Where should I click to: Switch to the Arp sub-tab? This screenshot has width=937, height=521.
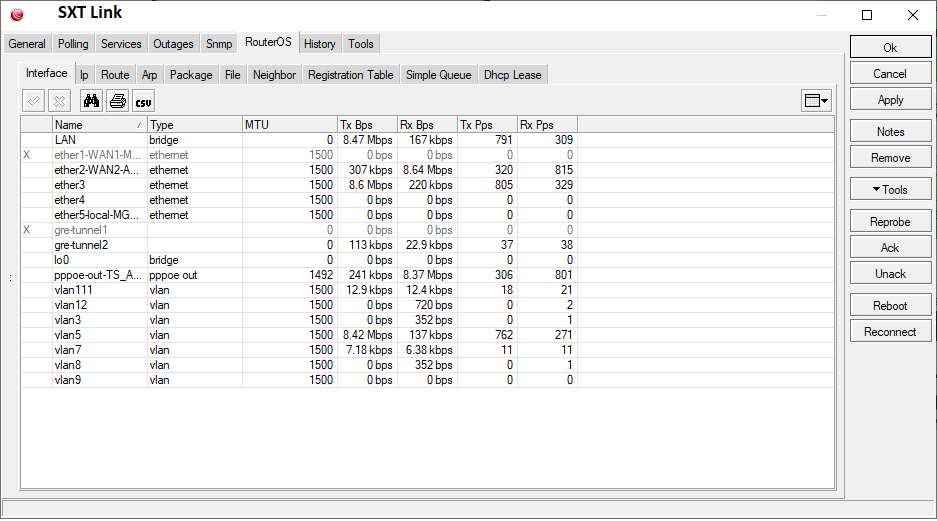[x=149, y=75]
